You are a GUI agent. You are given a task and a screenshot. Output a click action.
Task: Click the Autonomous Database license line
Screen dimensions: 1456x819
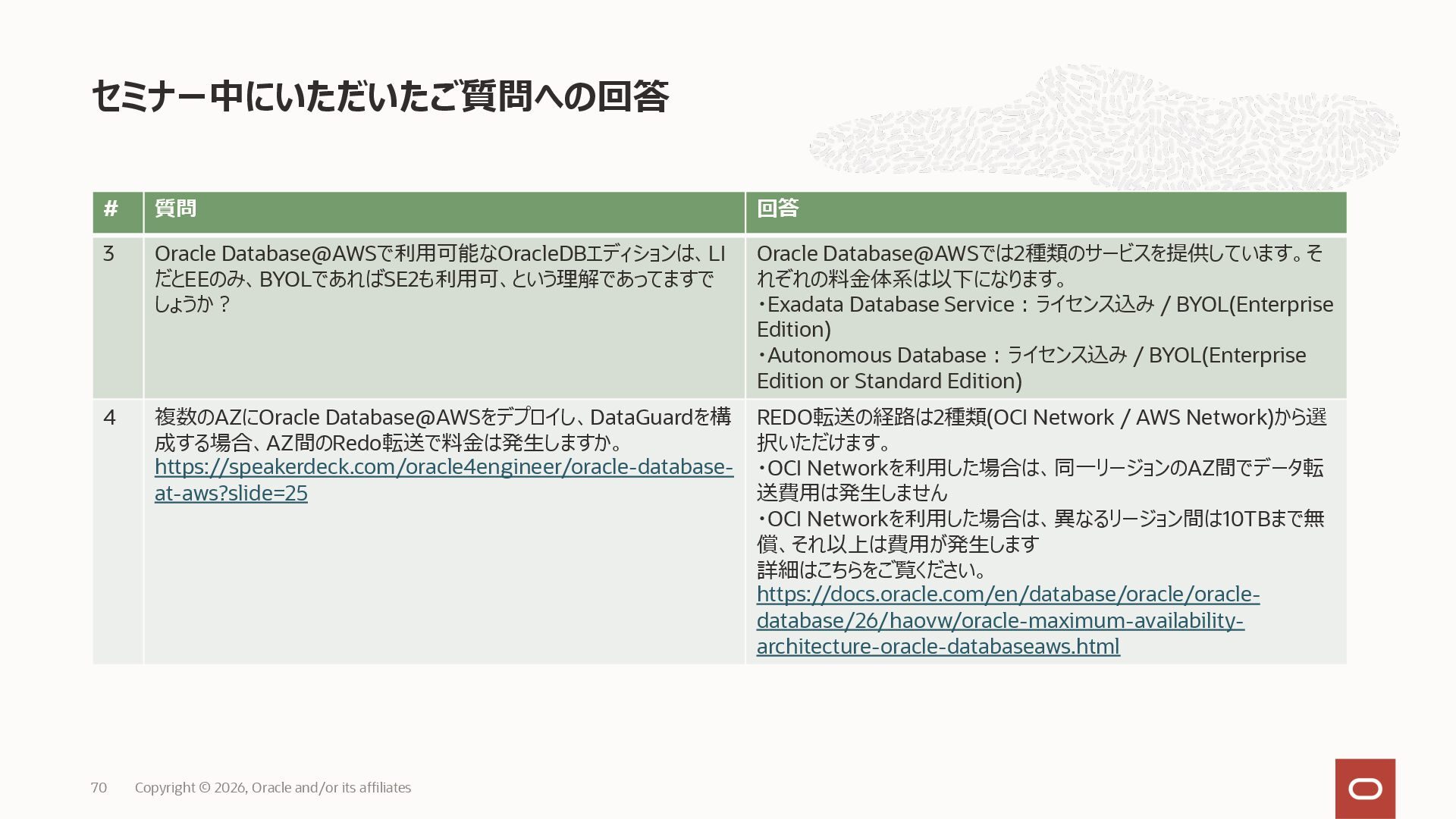[x=1031, y=356]
